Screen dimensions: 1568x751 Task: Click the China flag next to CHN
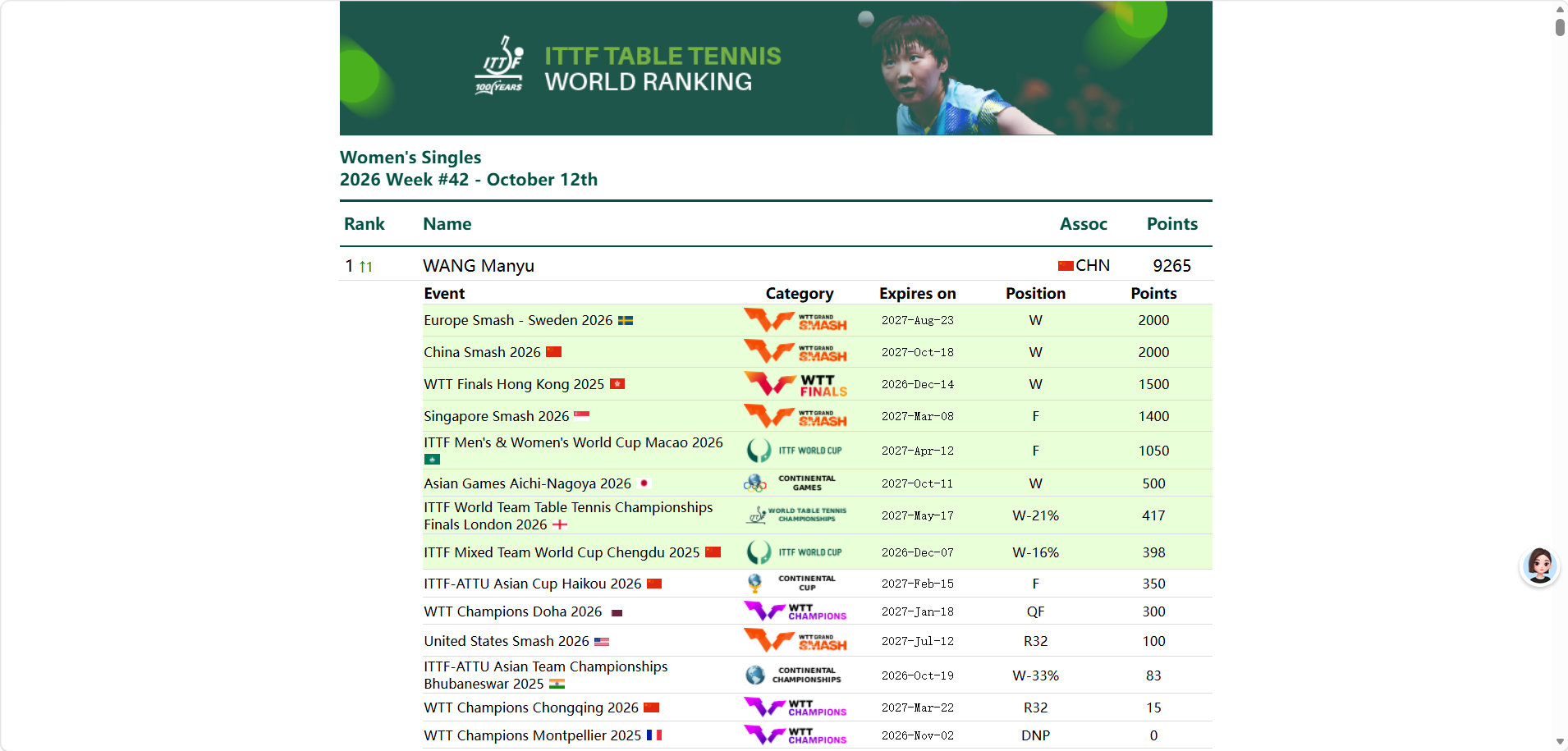coord(1066,266)
